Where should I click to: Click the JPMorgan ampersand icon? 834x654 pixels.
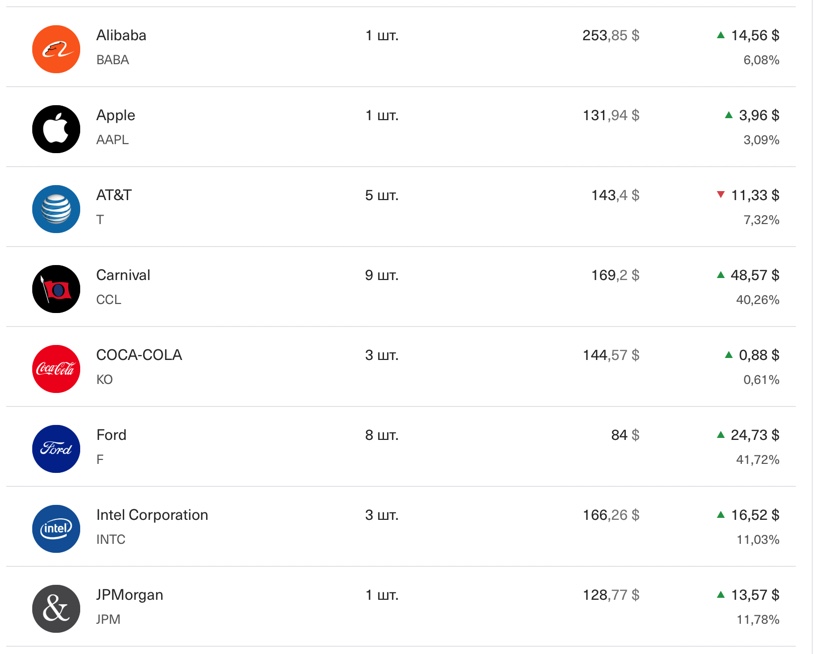tap(56, 609)
